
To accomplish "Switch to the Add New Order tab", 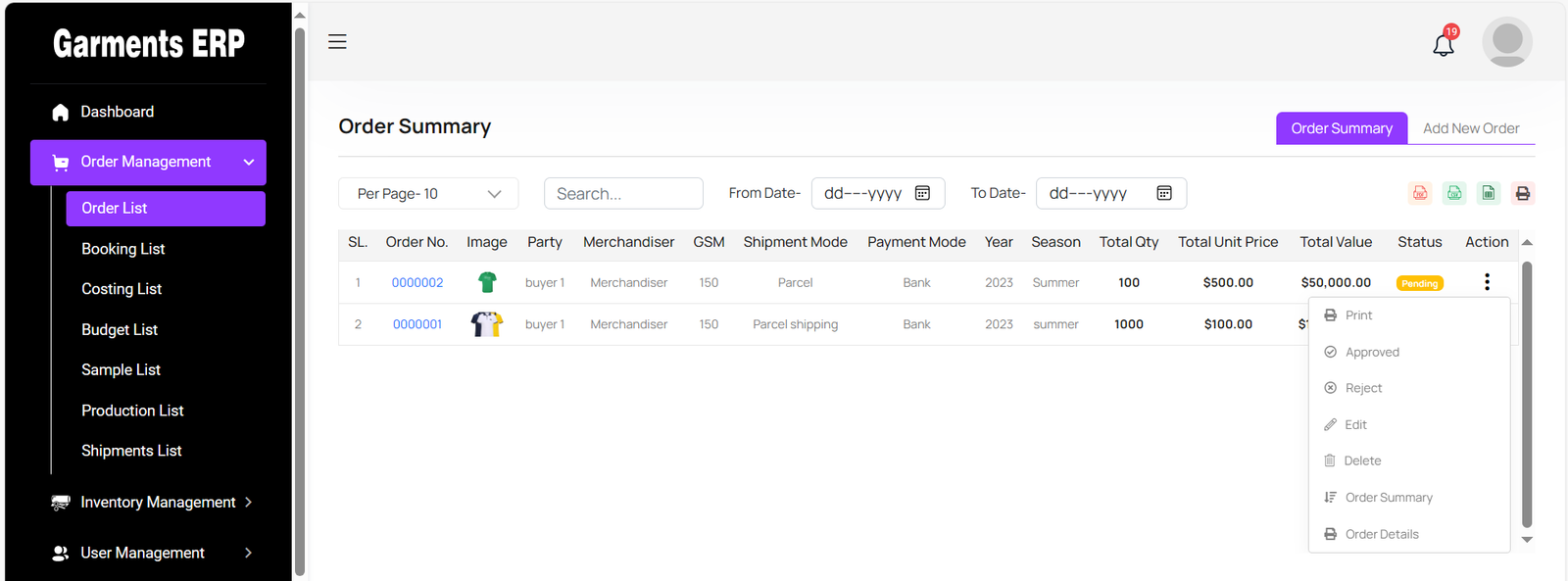I will tap(1470, 128).
